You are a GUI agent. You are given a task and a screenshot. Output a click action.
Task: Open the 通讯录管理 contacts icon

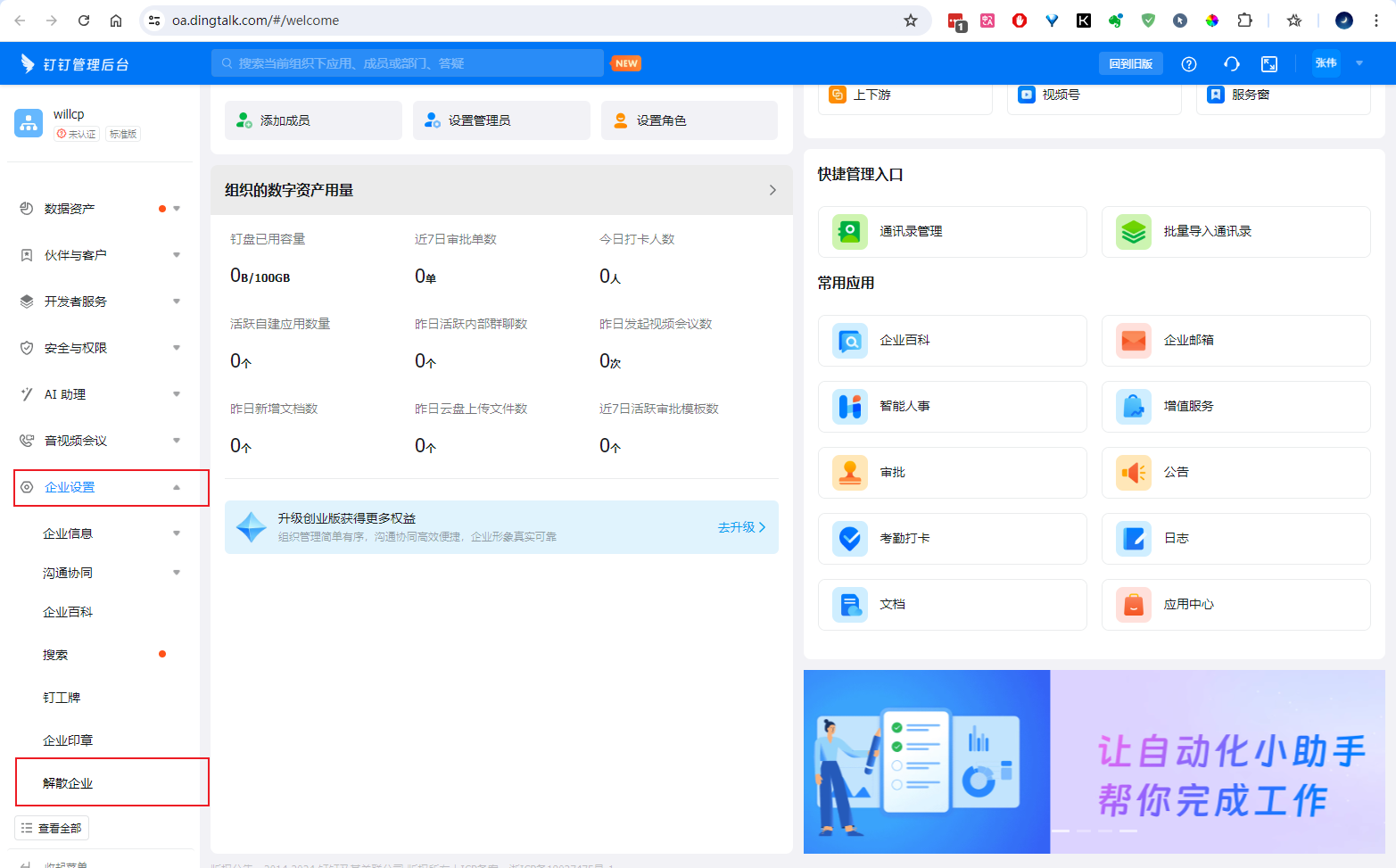click(x=849, y=232)
